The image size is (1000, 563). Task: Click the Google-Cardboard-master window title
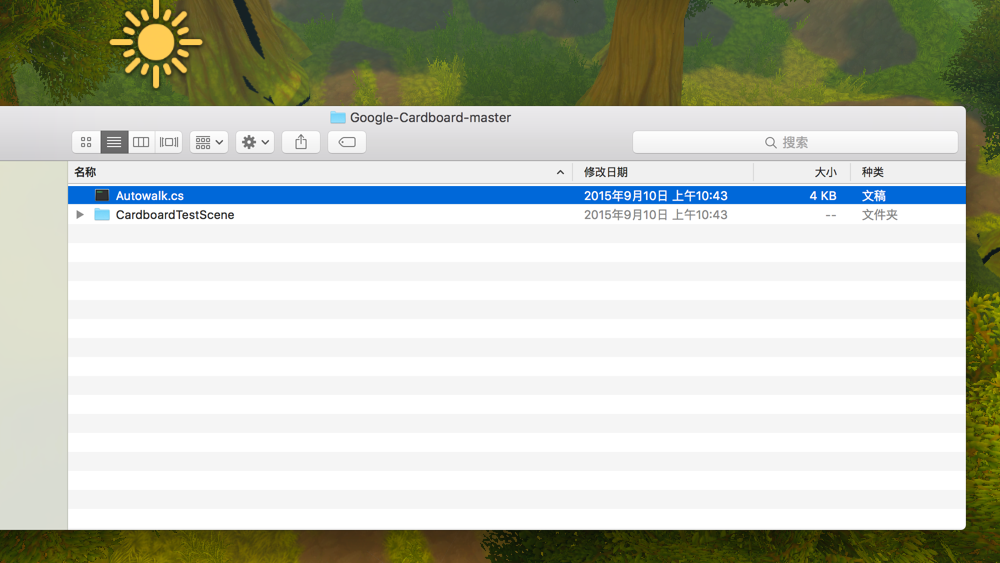[430, 117]
